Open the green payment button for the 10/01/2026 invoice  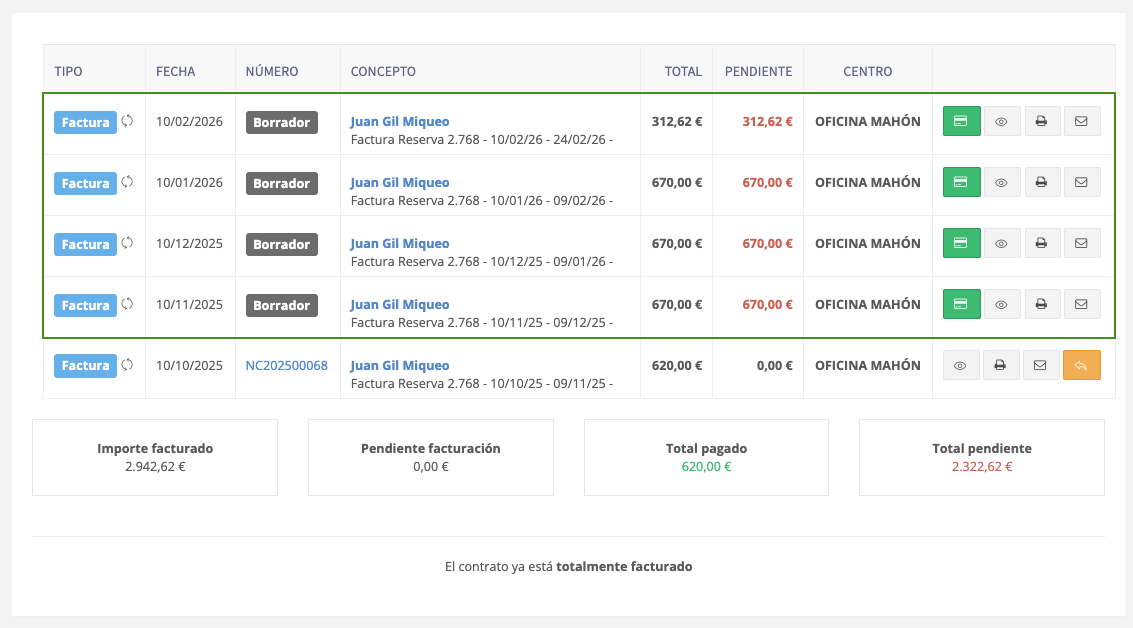pyautogui.click(x=961, y=182)
